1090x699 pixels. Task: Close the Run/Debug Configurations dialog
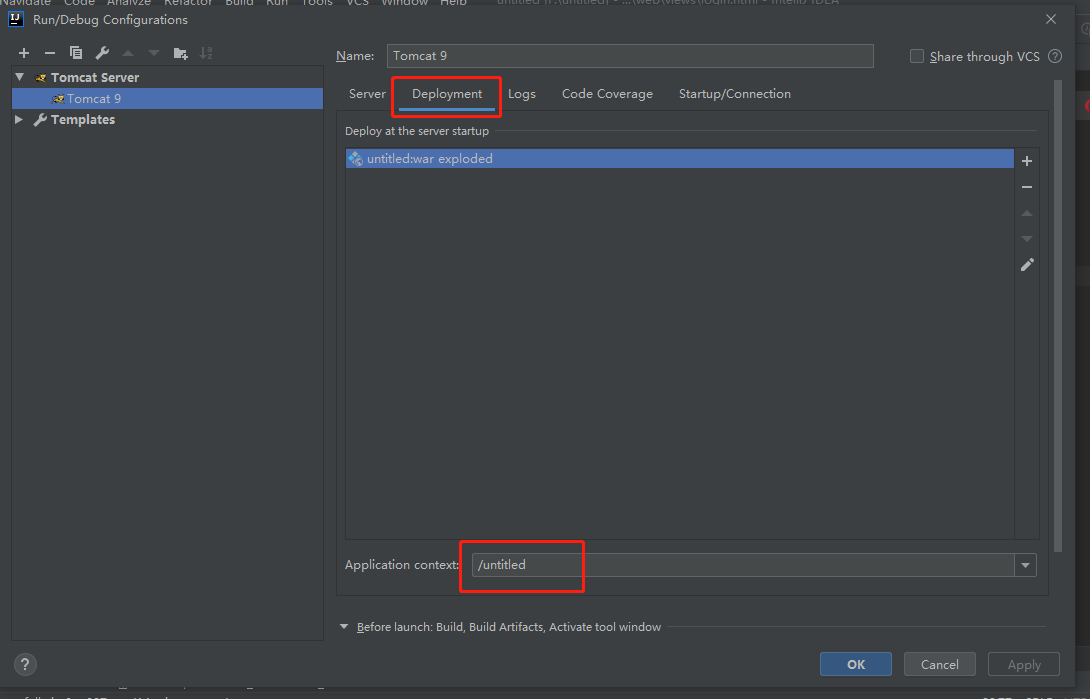(x=1051, y=19)
